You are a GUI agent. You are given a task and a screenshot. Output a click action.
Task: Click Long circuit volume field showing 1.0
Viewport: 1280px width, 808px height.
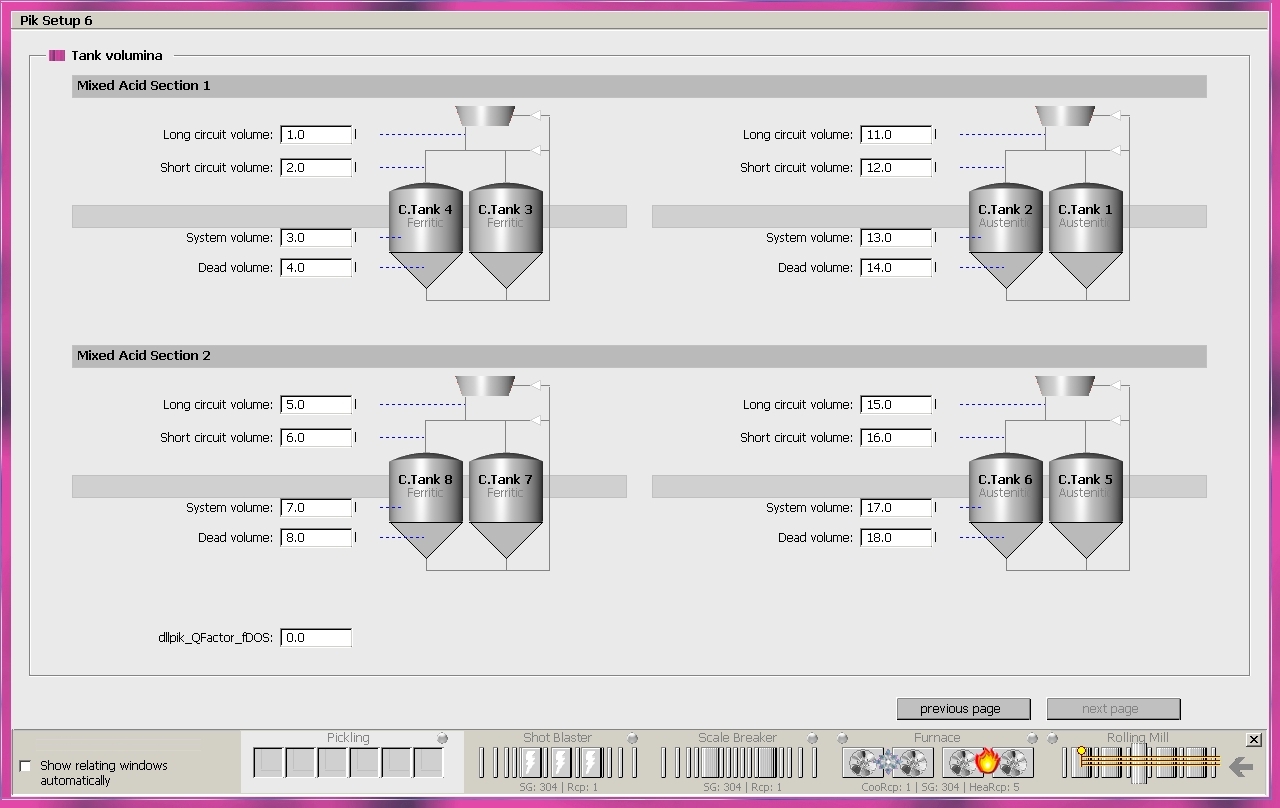click(x=316, y=135)
